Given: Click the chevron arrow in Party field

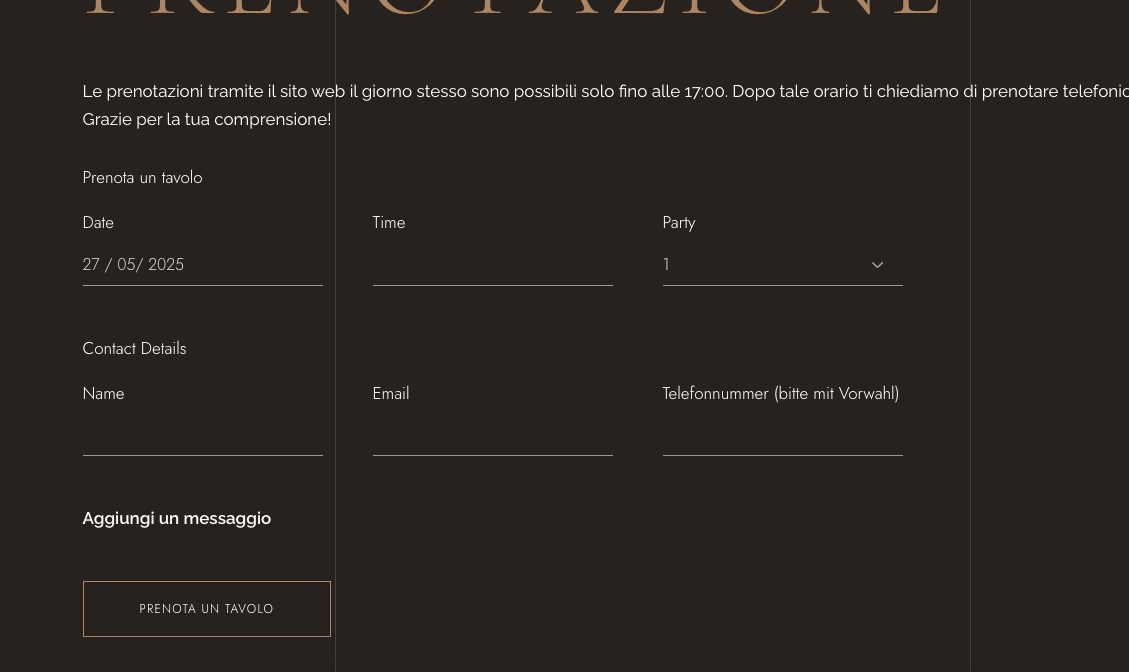Looking at the screenshot, I should pyautogui.click(x=877, y=265).
